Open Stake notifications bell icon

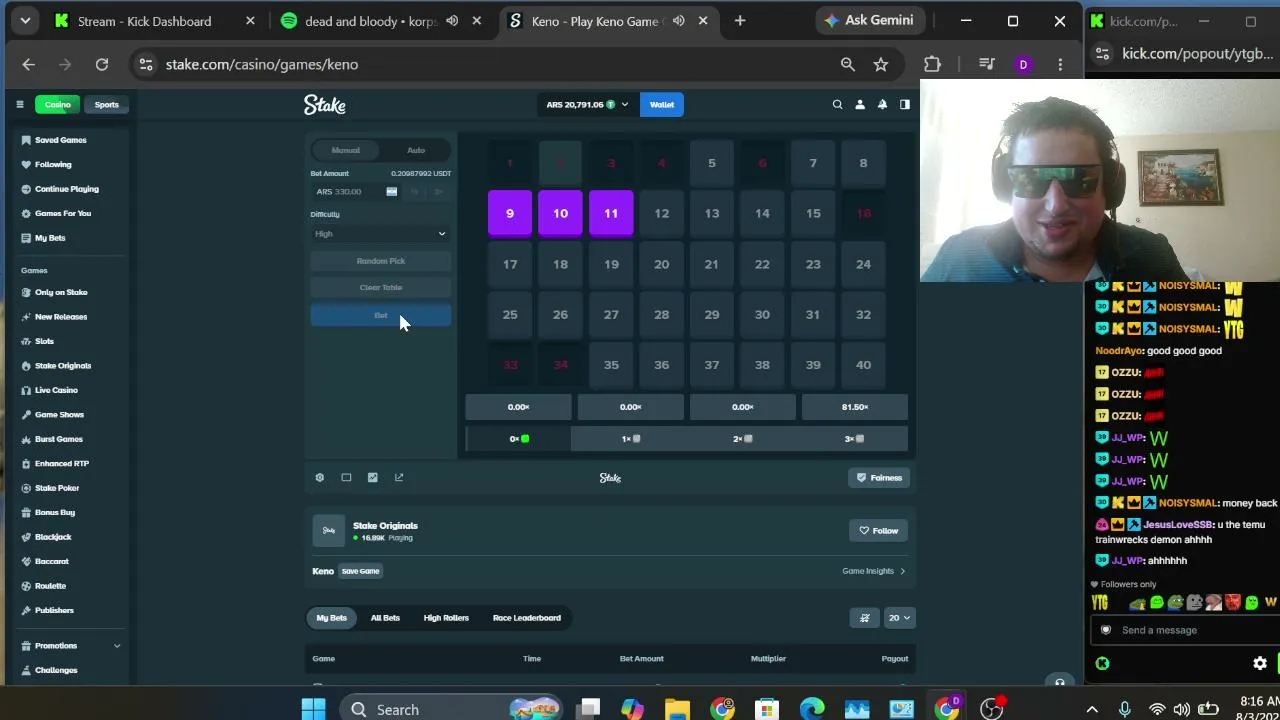(x=882, y=104)
